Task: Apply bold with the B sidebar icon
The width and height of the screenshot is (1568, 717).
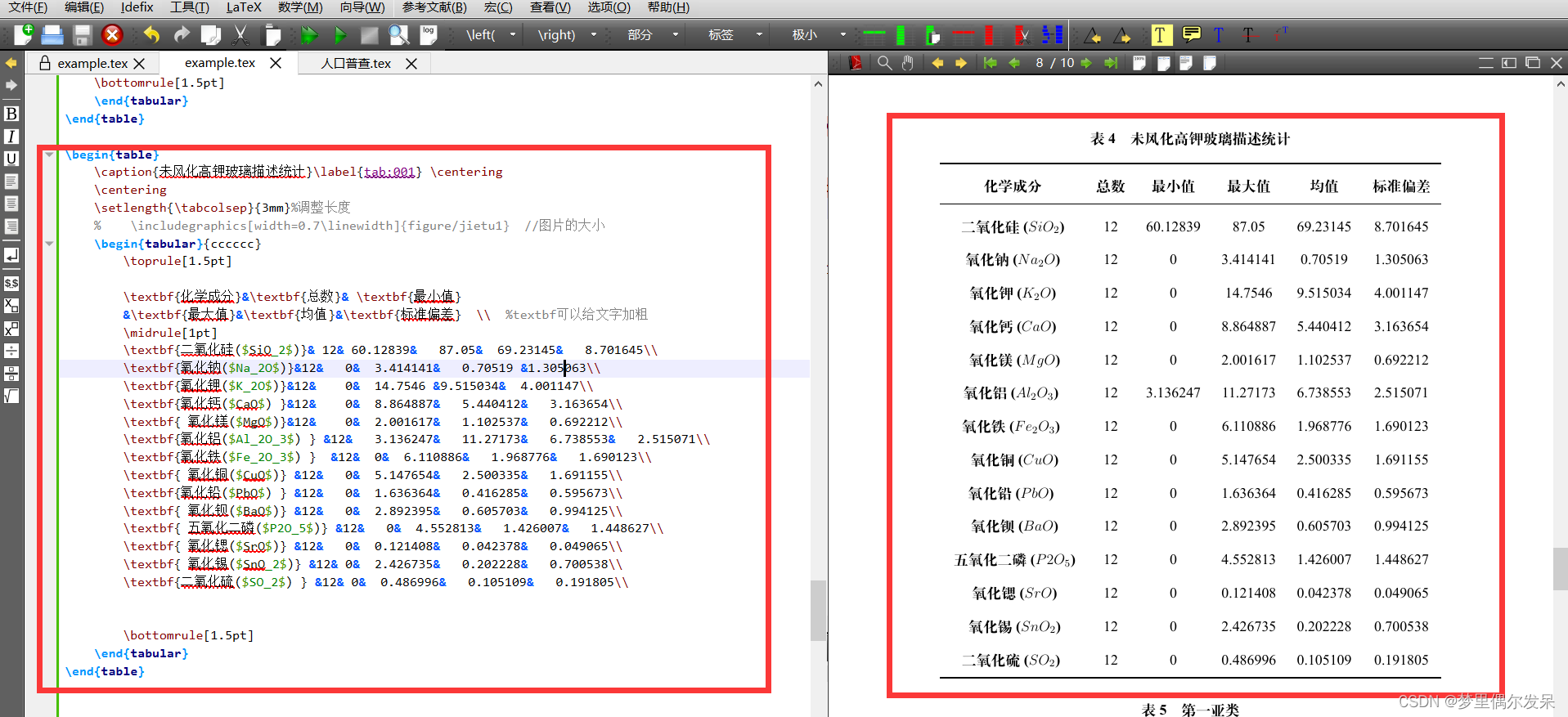Action: [x=11, y=114]
